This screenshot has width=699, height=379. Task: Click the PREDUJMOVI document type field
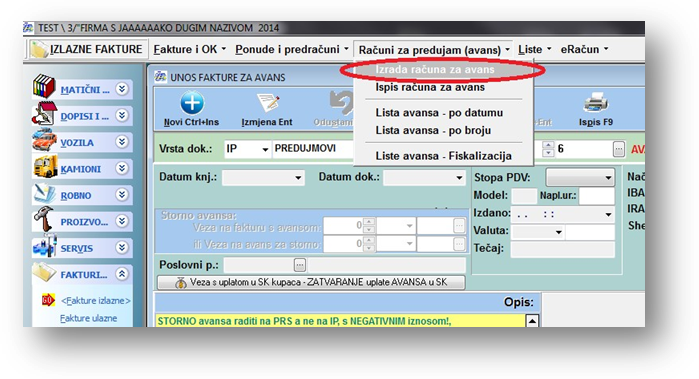coord(313,149)
